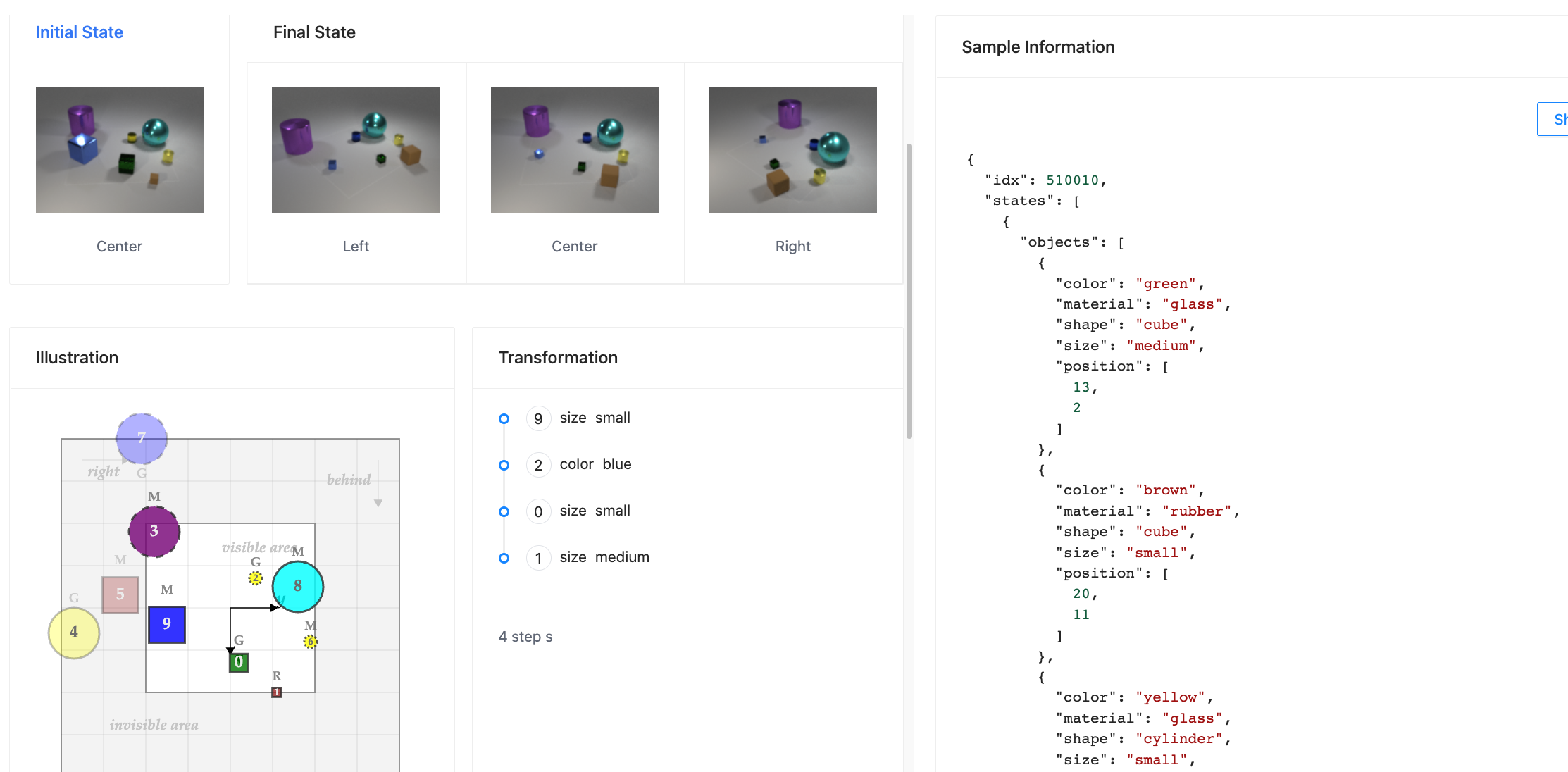Select the small brown square labeled 1

tap(277, 692)
